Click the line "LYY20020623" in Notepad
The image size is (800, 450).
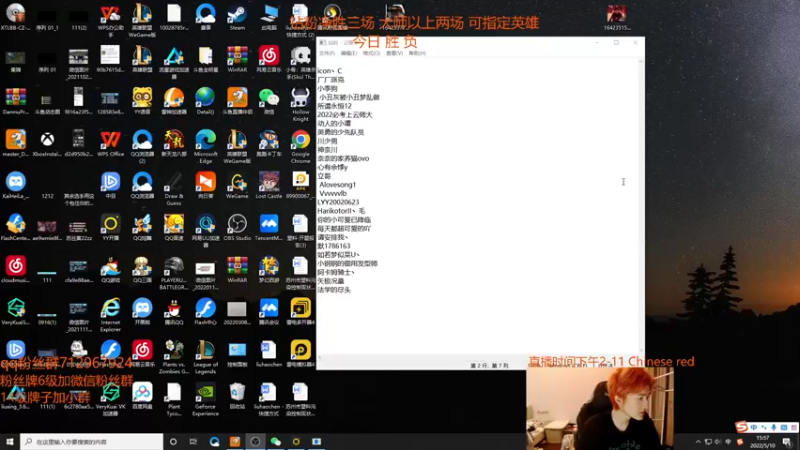[338, 202]
